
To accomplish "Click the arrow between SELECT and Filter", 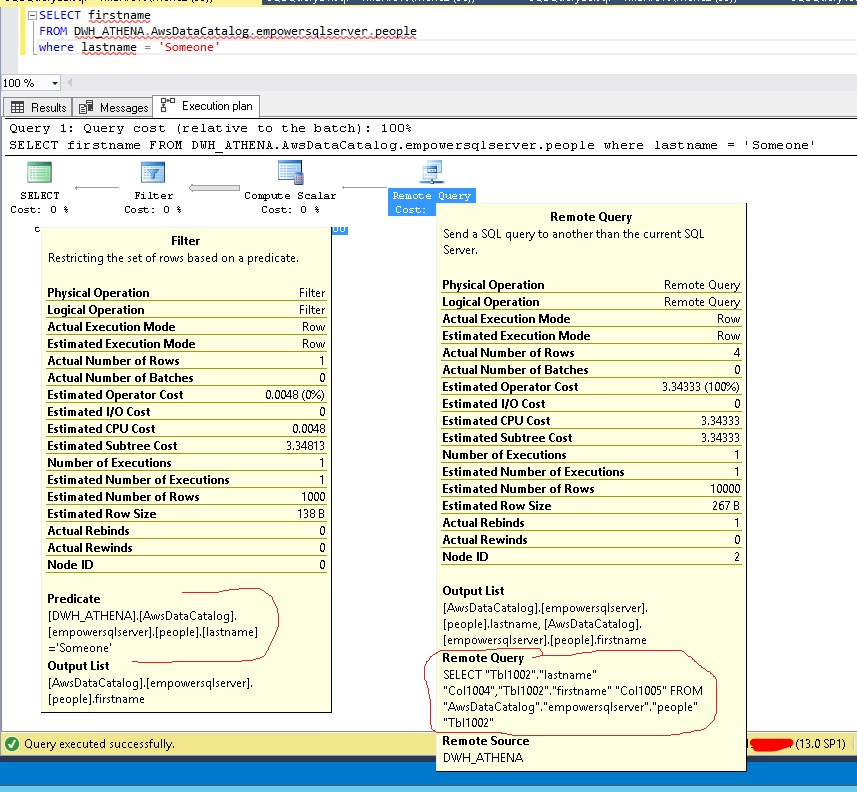I will pyautogui.click(x=97, y=186).
